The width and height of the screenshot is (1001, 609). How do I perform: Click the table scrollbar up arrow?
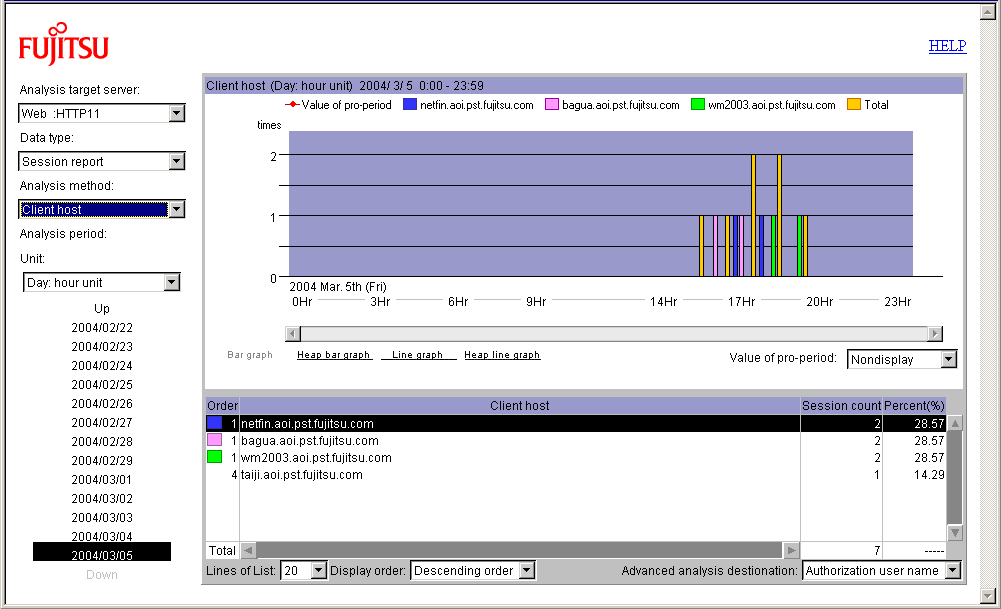coord(955,423)
